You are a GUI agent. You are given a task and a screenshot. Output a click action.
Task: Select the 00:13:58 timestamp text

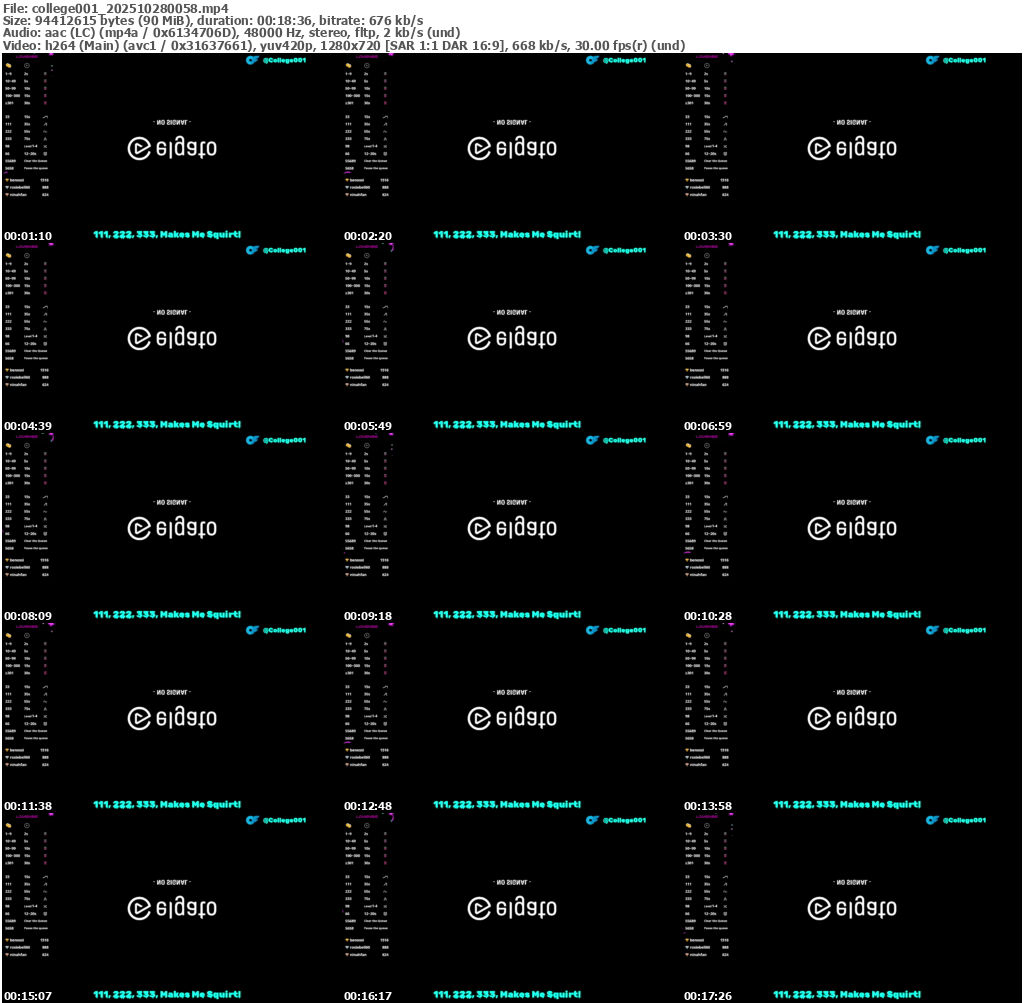coord(708,806)
